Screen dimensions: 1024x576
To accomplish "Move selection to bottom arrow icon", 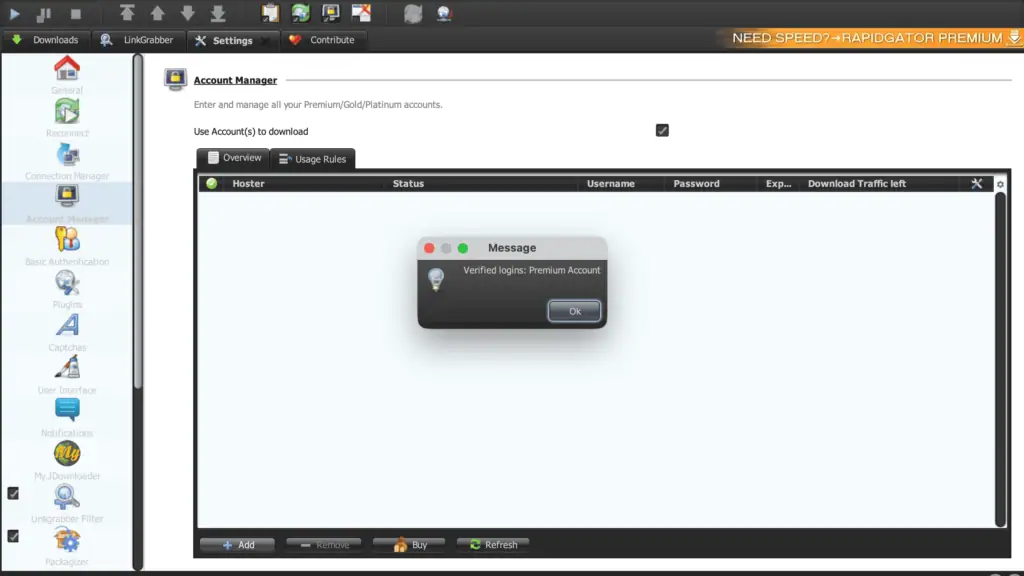I will pos(218,12).
